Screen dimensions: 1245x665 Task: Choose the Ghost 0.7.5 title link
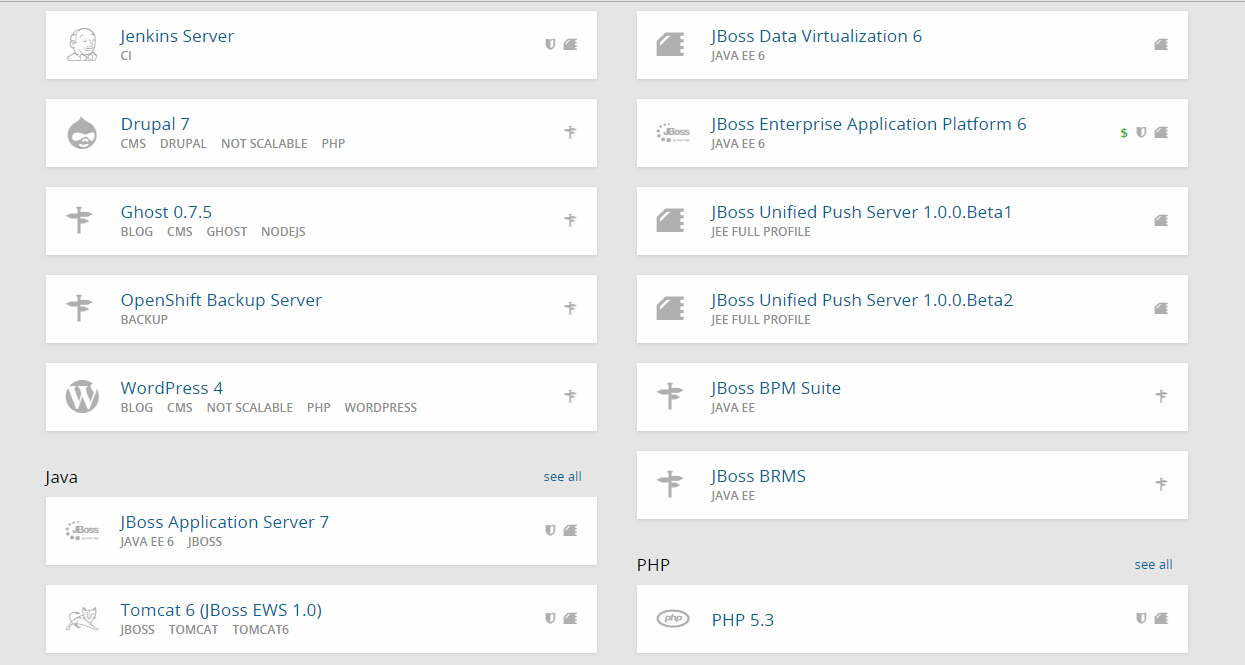click(x=166, y=212)
